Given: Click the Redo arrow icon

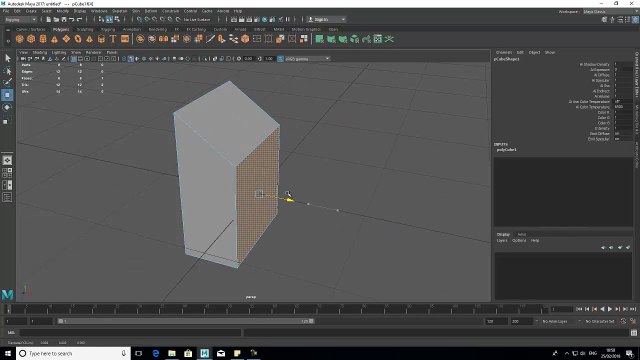Looking at the screenshot, I should (79, 19).
